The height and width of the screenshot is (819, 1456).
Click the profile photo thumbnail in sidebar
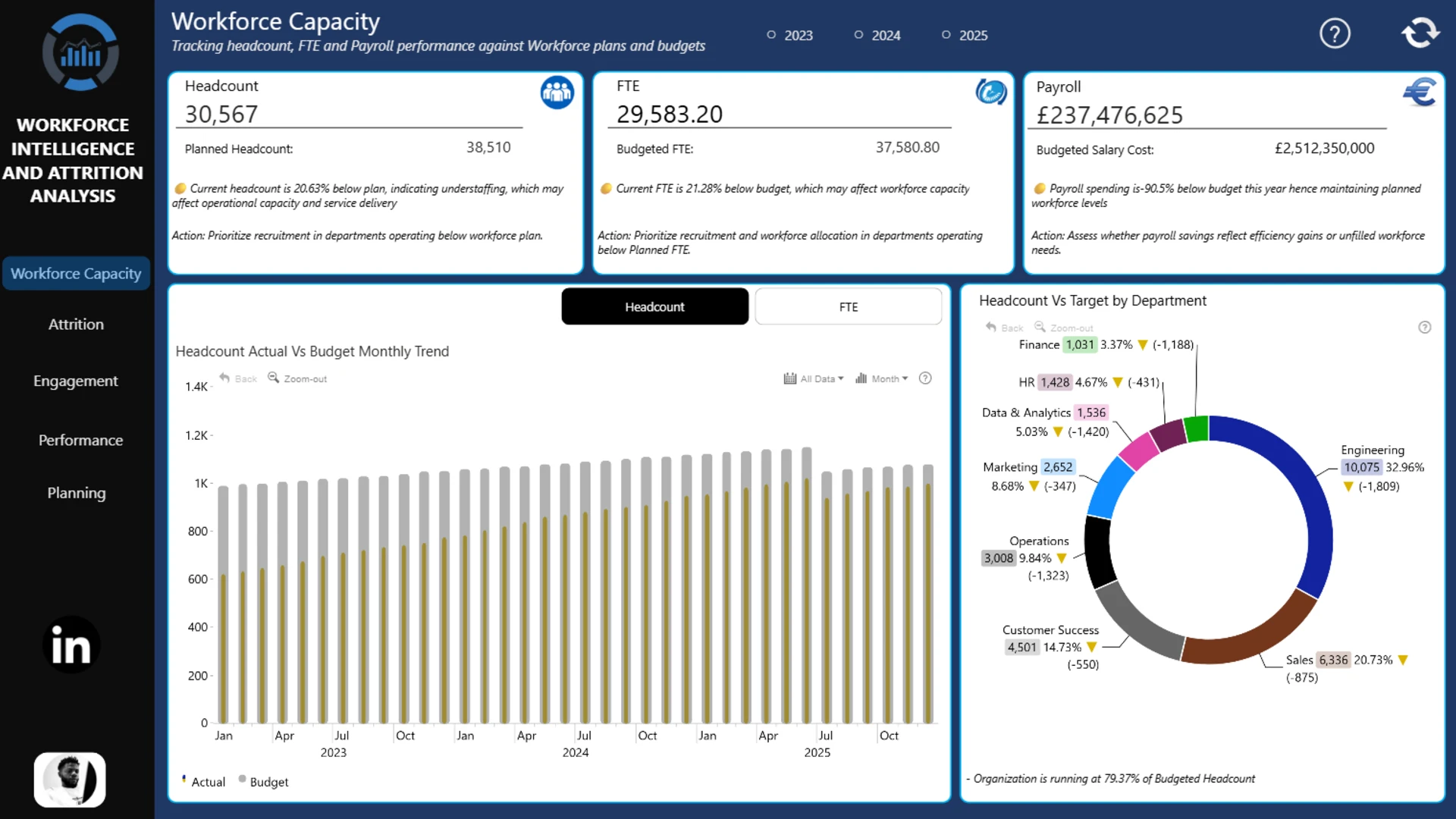[x=70, y=780]
